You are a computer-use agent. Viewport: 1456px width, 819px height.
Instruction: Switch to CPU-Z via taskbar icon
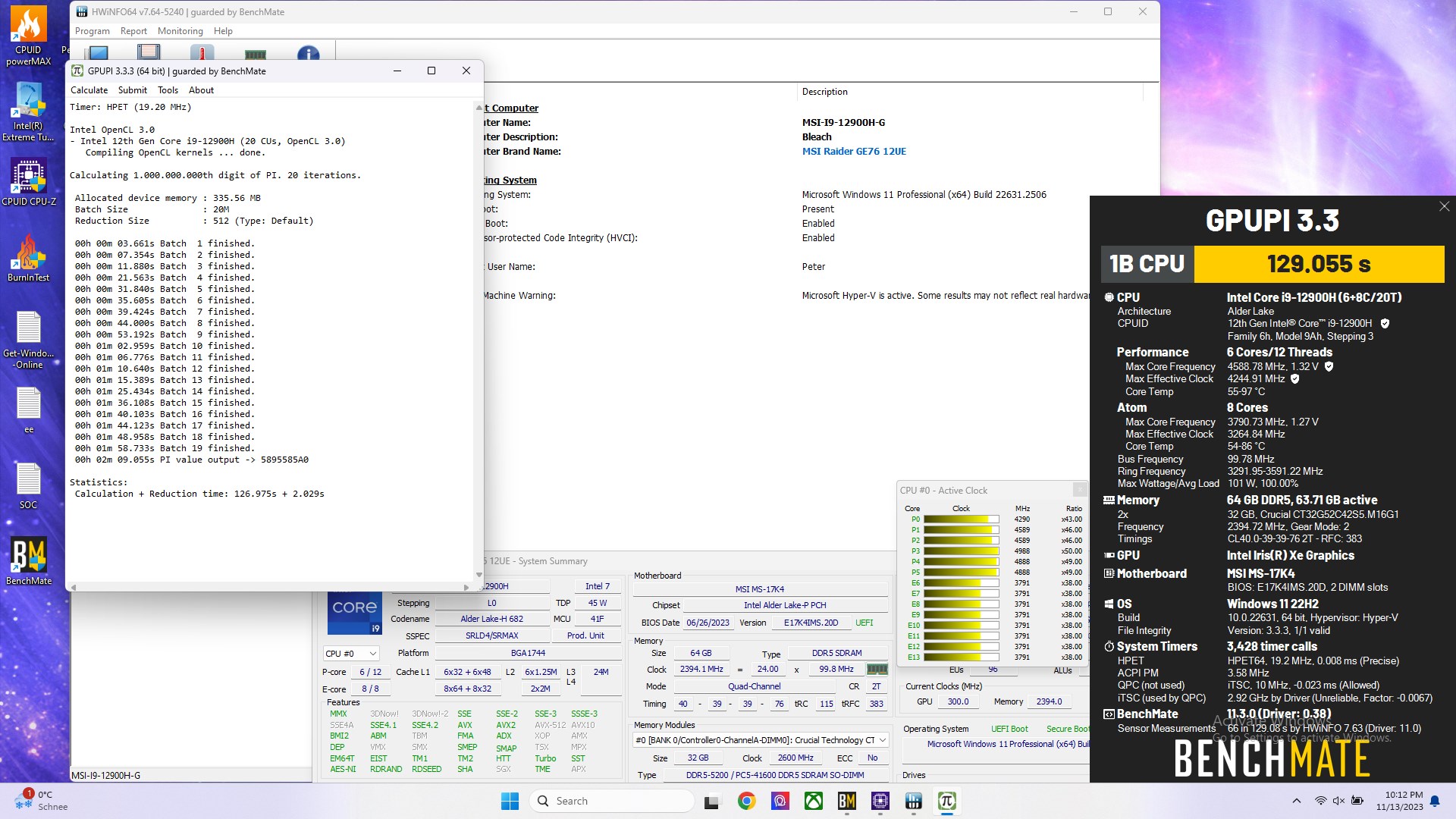click(x=880, y=801)
